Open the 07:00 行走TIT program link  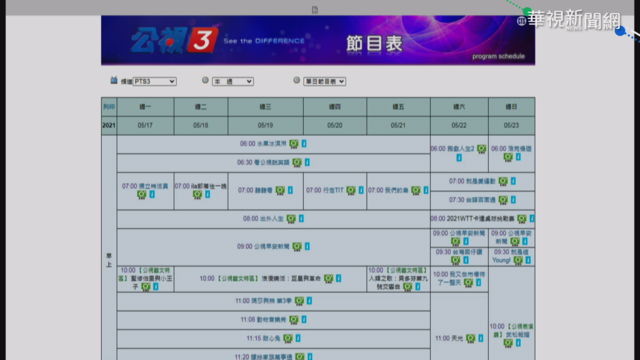(x=325, y=190)
